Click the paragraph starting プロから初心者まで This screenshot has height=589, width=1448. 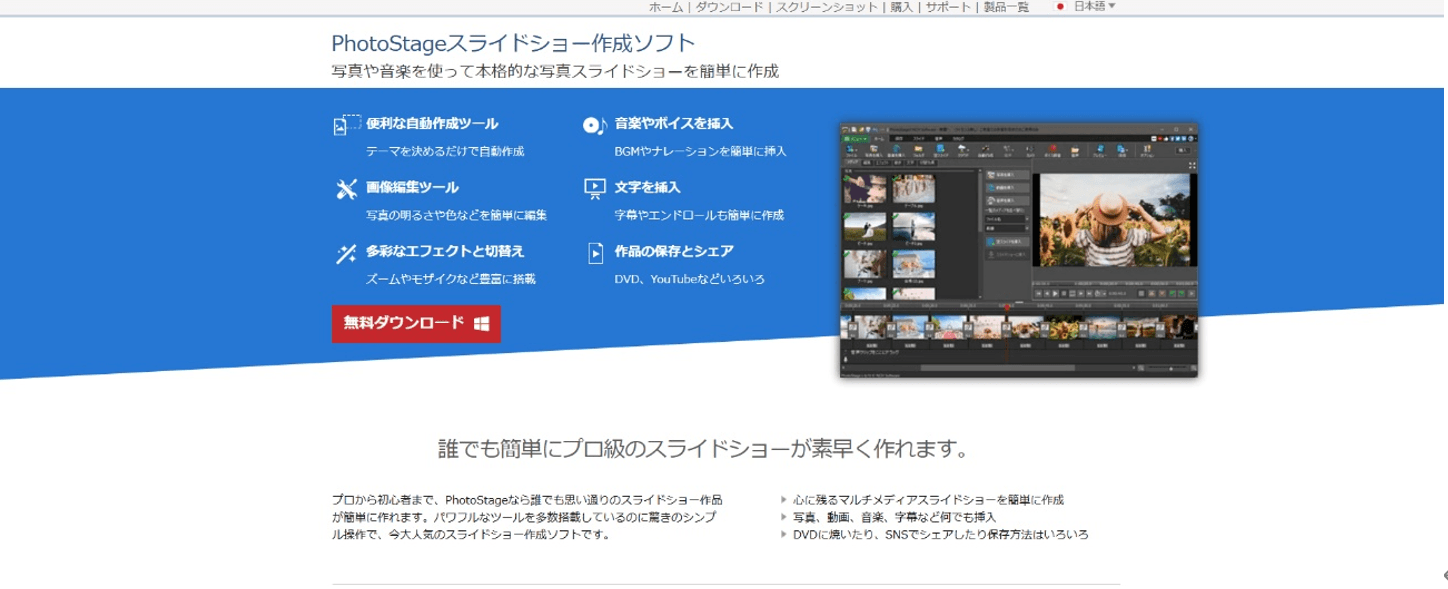click(x=527, y=517)
